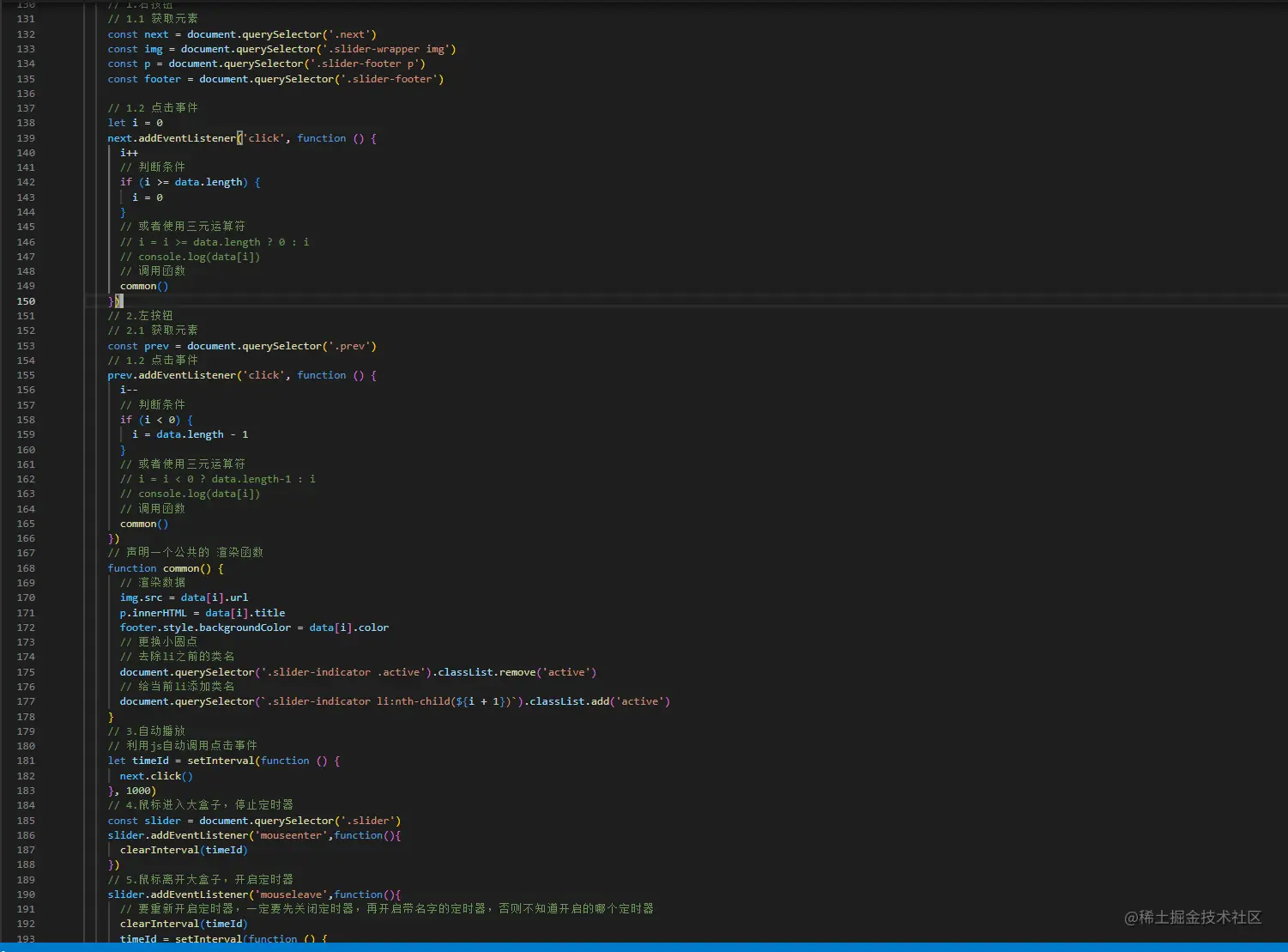
Task: Place cursor at closing bracket on line 150
Action: click(x=117, y=301)
